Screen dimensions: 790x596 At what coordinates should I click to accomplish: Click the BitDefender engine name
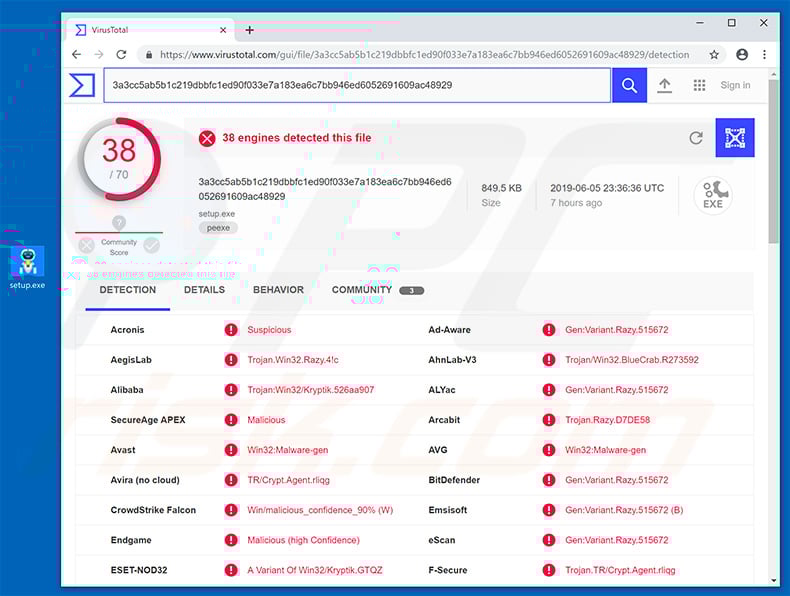pos(454,480)
